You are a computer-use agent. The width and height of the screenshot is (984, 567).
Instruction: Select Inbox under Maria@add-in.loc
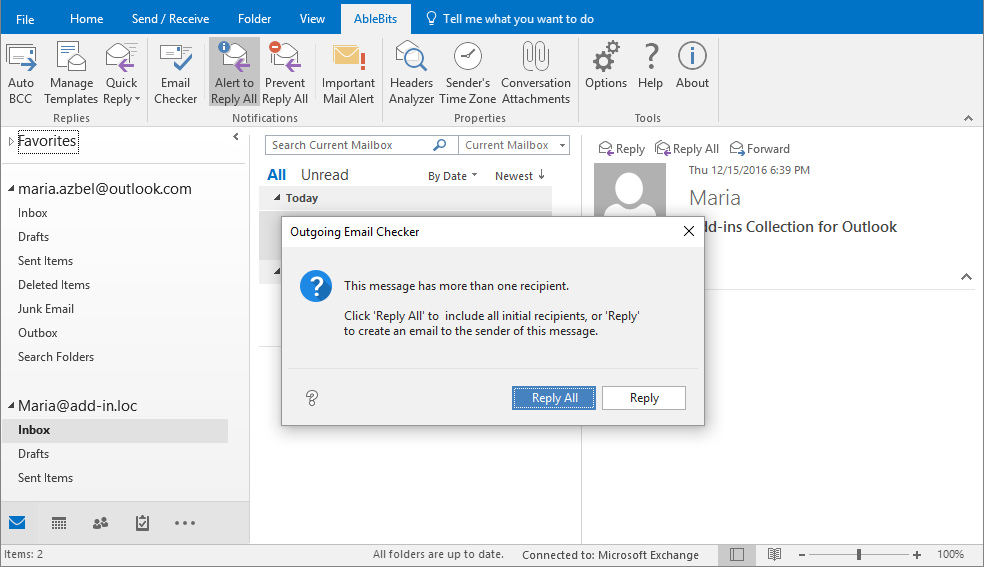[x=115, y=430]
